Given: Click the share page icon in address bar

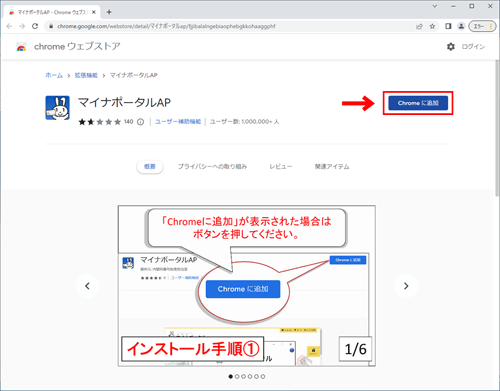Looking at the screenshot, I should (419, 26).
